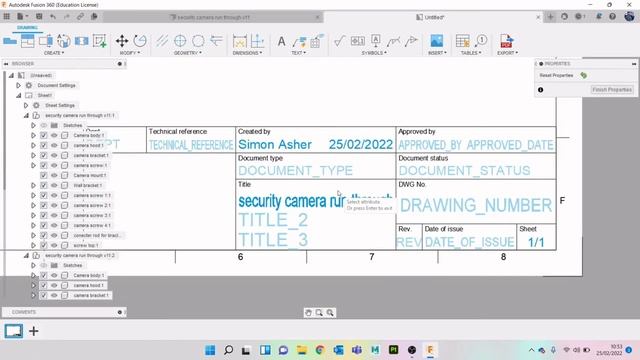Undo the last action
Image resolution: width=640 pixels, height=360 pixels.
point(53,17)
